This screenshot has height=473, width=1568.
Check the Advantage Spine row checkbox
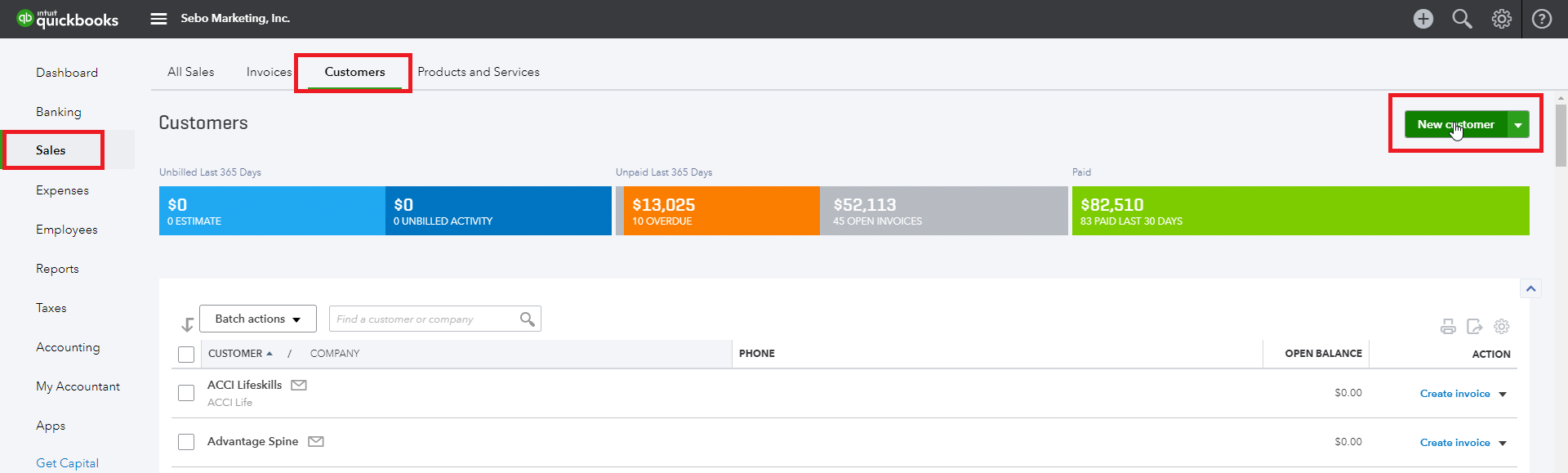pos(186,442)
